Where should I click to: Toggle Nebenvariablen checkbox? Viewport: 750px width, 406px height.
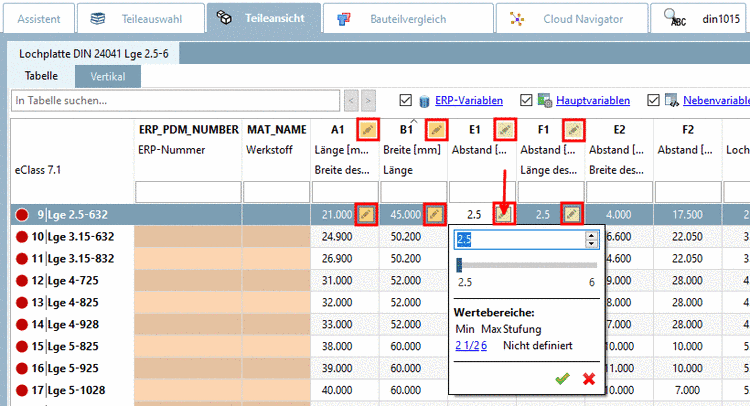click(x=653, y=100)
